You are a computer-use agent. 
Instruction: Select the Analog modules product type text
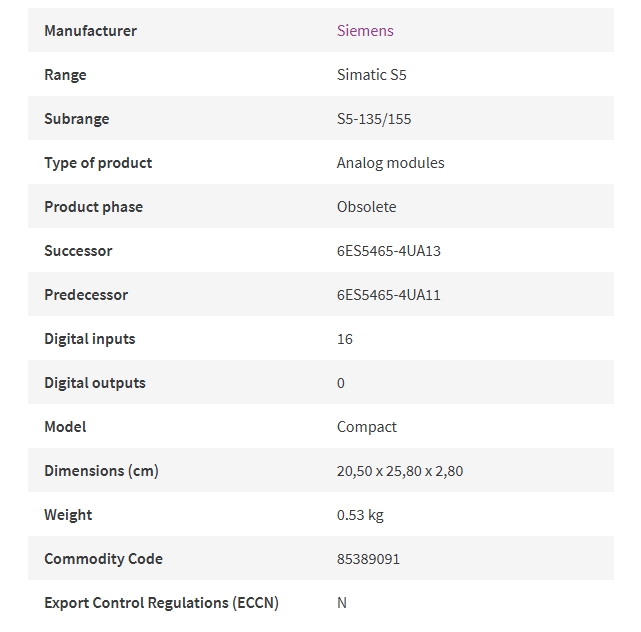pyautogui.click(x=390, y=163)
